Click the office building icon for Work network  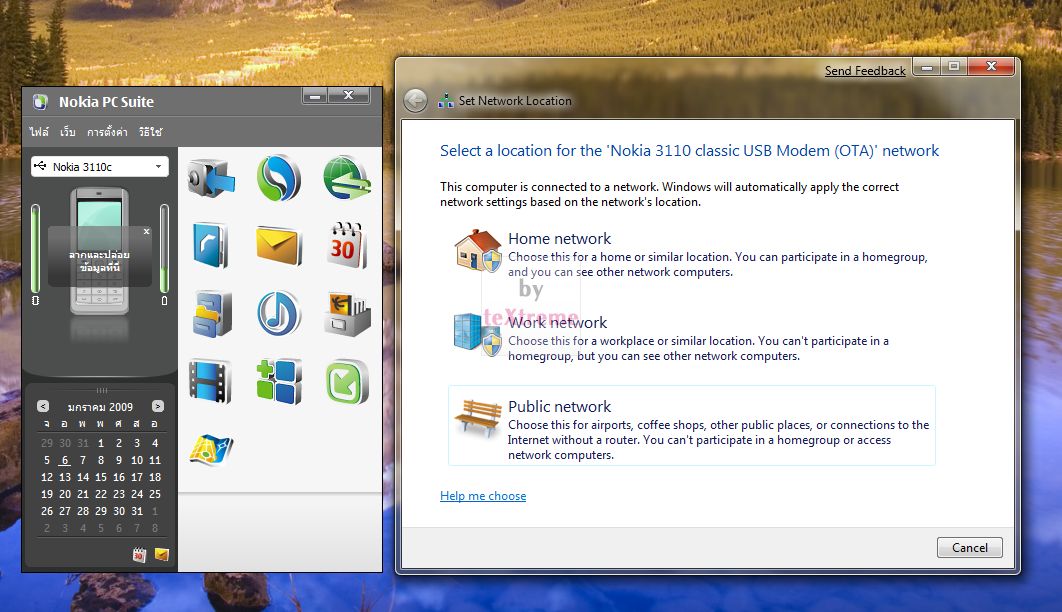pyautogui.click(x=477, y=334)
